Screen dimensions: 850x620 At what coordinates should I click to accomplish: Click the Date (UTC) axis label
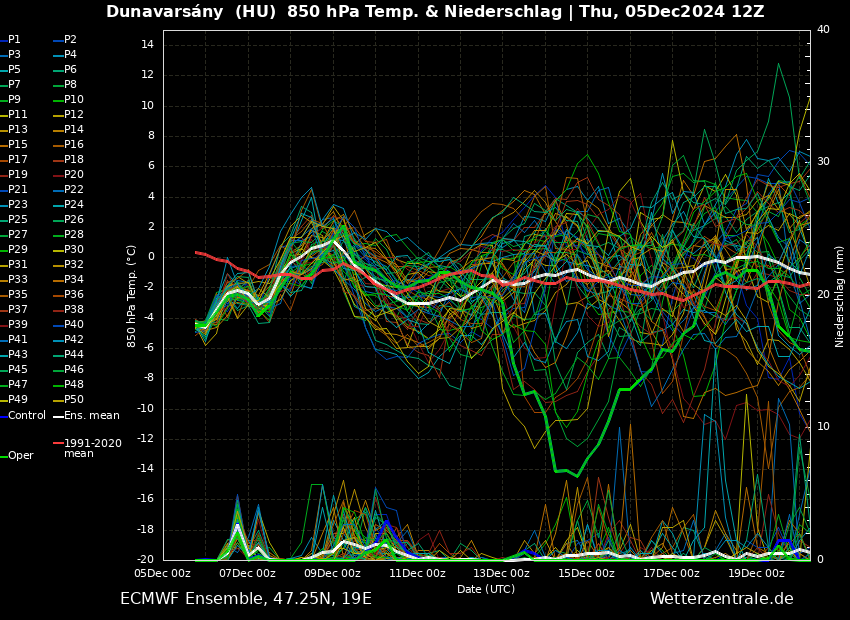(x=486, y=590)
